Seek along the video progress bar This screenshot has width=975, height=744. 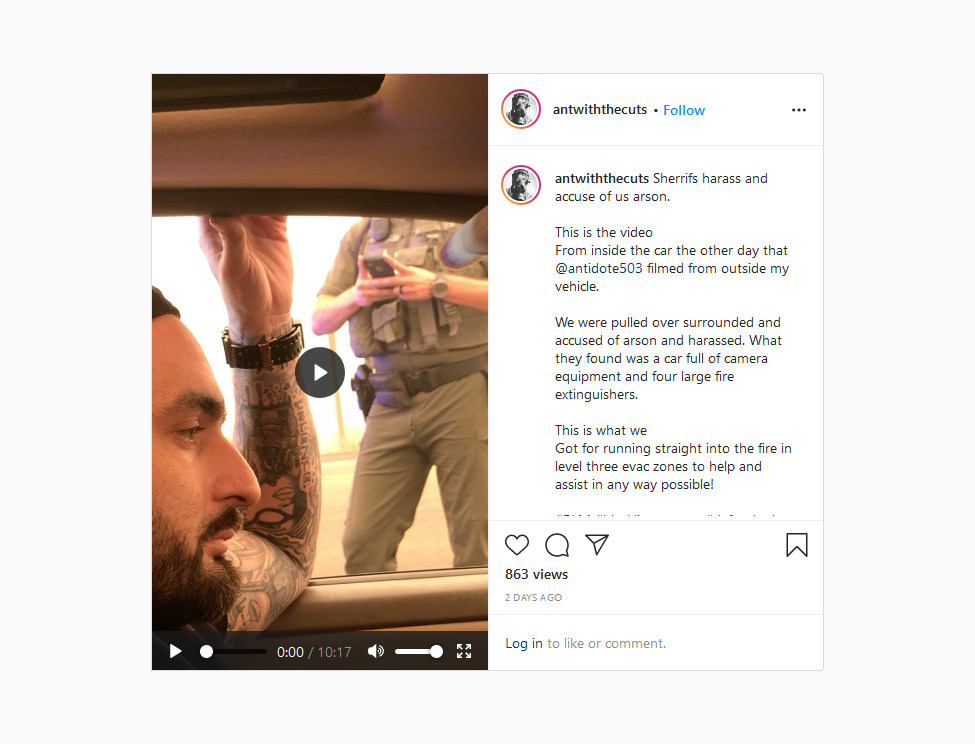[233, 651]
